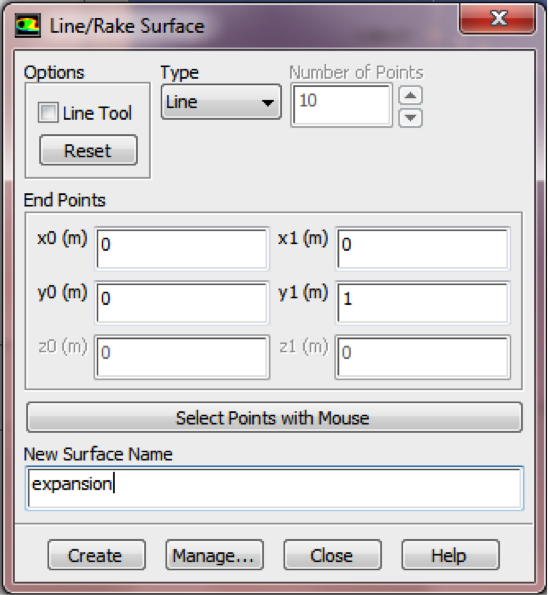Screen dimensions: 548x595
Task: Click the dropdown arrow next to Line
Action: coord(268,103)
